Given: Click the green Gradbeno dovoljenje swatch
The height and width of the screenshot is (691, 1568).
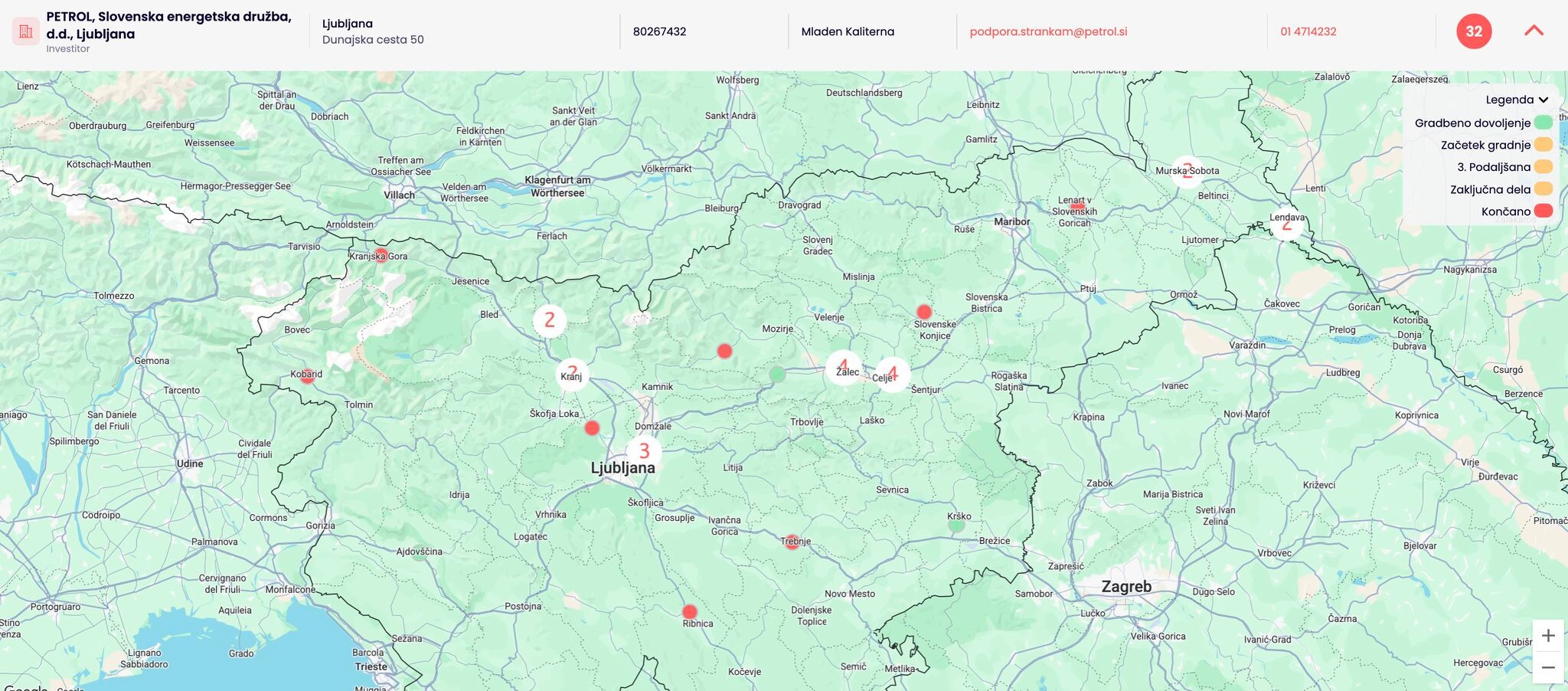Looking at the screenshot, I should (1543, 123).
